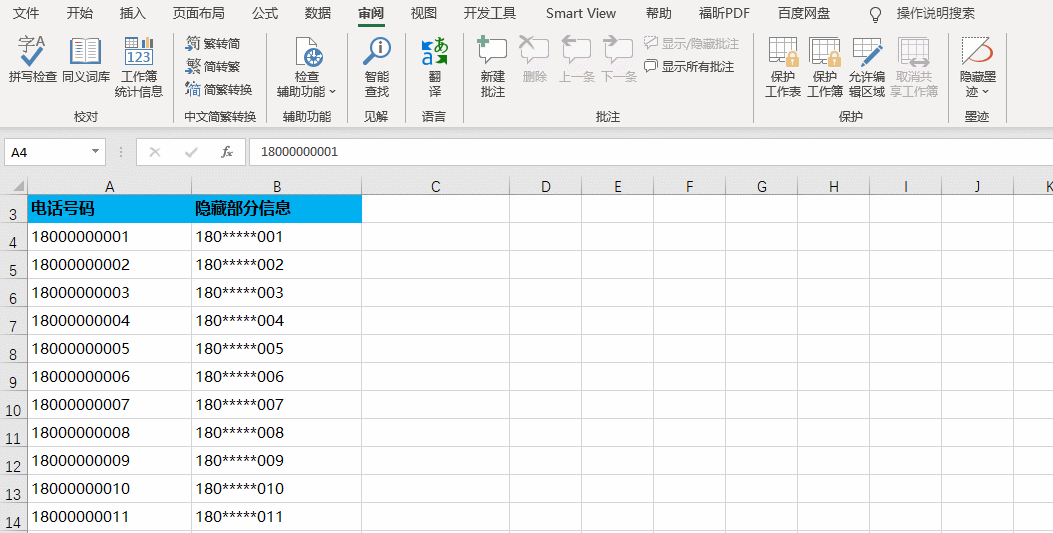Click the lightbulb 操作说明搜索 icon
The image size is (1053, 533).
(875, 14)
